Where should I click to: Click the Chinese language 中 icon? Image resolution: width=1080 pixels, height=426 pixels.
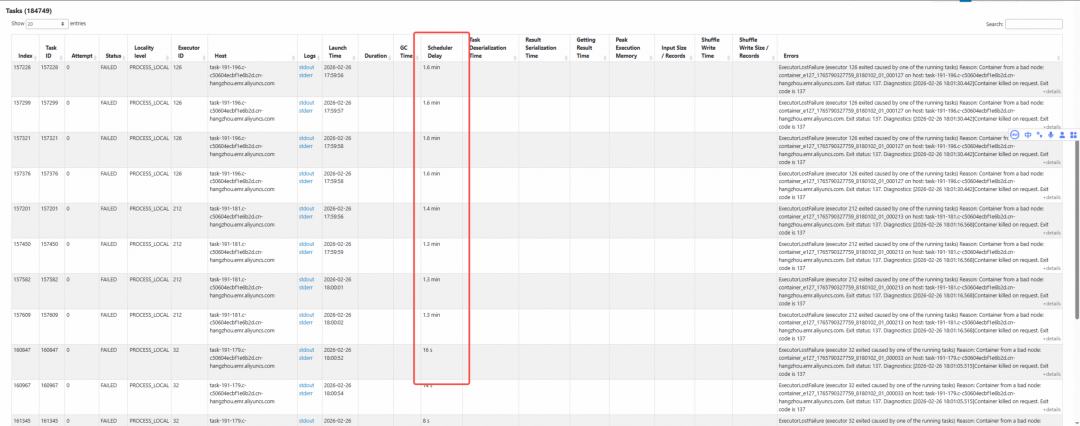pyautogui.click(x=1027, y=134)
